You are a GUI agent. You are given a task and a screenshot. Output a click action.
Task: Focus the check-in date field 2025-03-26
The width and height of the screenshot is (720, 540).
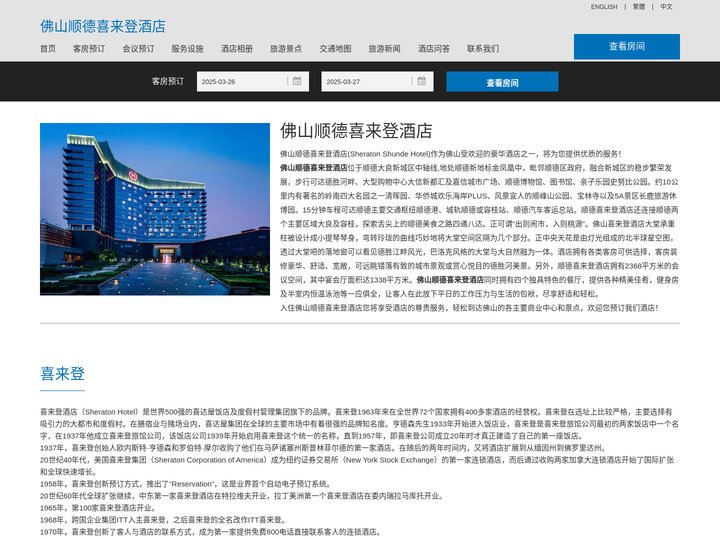(253, 82)
